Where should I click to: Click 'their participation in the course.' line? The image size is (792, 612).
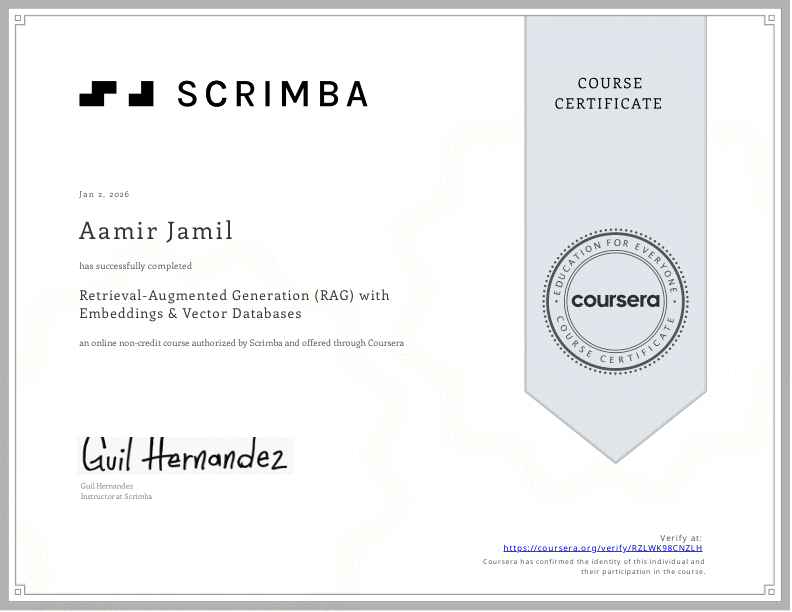(x=643, y=572)
